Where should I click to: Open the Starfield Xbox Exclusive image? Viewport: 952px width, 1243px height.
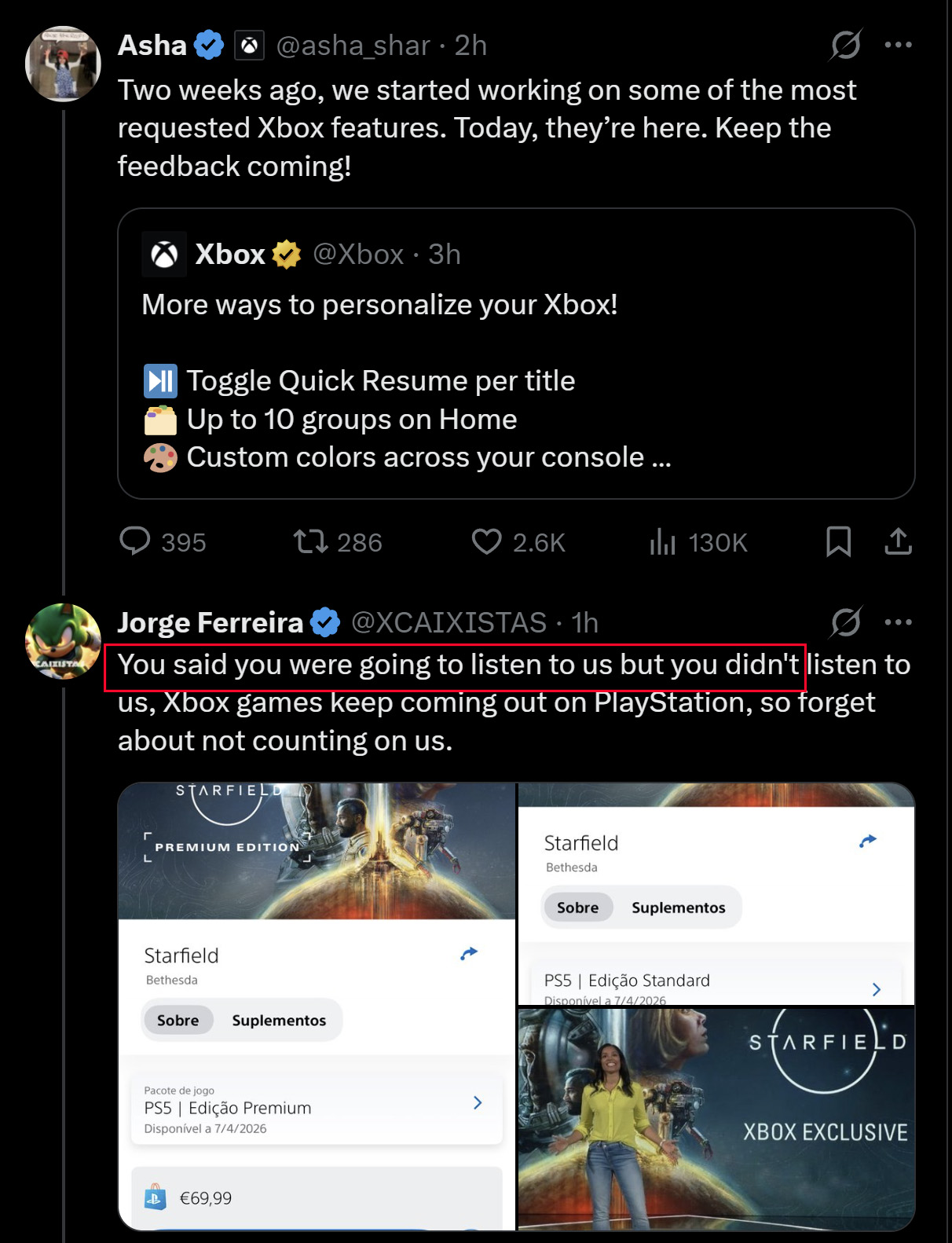tap(716, 1119)
